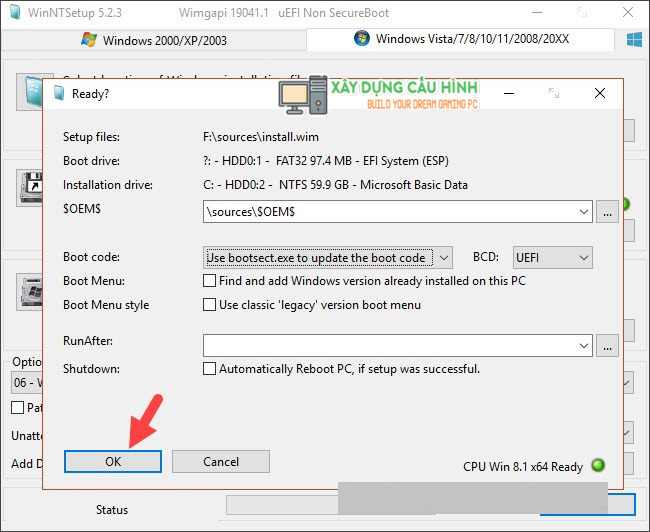Screen dimensions: 650x532
Task: Enable Find and add Windows version checkbox
Action: (x=209, y=281)
